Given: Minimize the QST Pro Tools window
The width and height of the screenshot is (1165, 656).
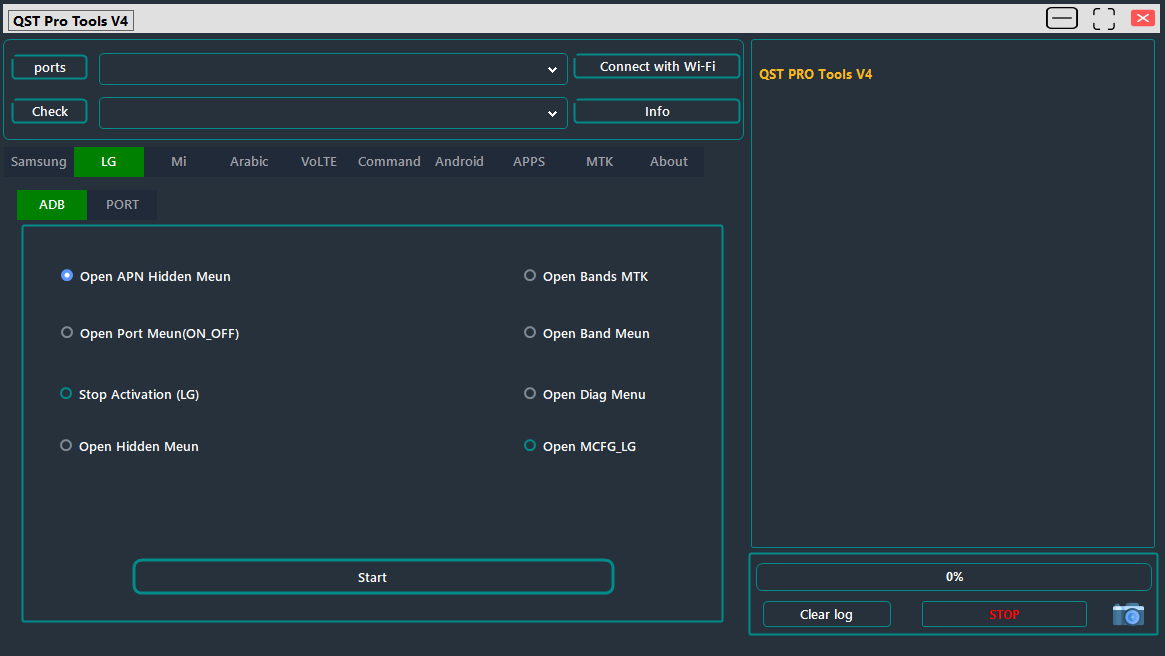Looking at the screenshot, I should pos(1061,18).
